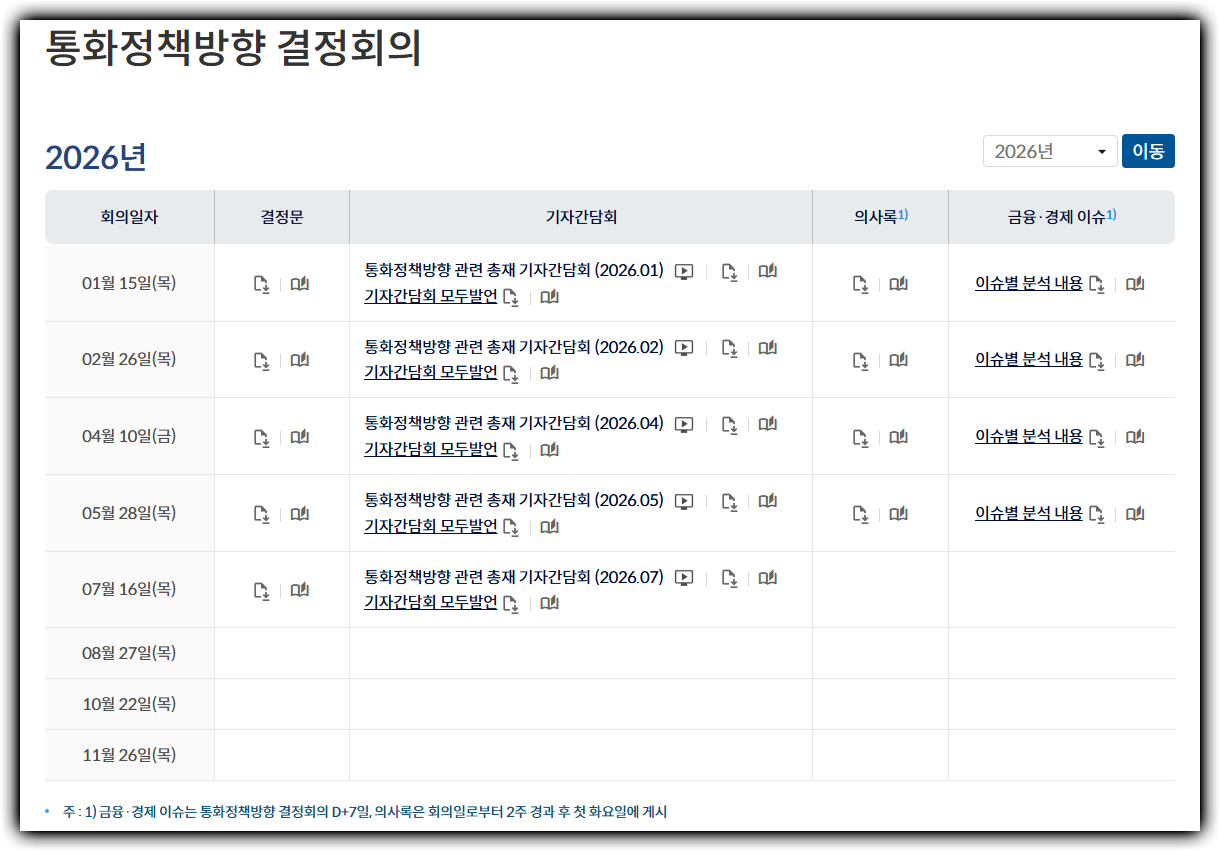The height and width of the screenshot is (851, 1220).
Task: Download the 2026.01 기자간담회 file
Action: tap(730, 272)
